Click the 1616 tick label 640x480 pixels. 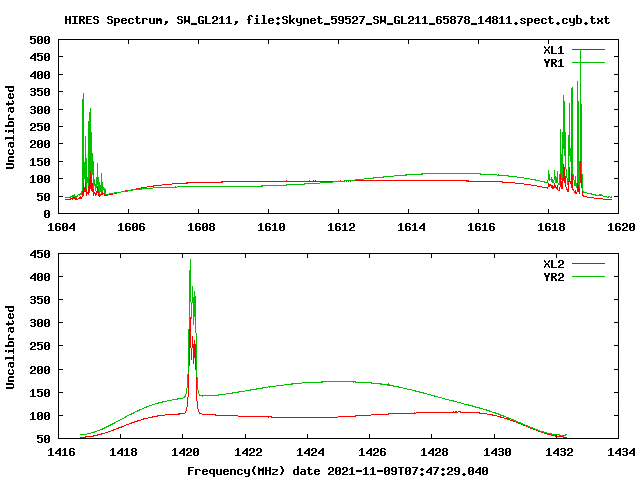(x=481, y=227)
